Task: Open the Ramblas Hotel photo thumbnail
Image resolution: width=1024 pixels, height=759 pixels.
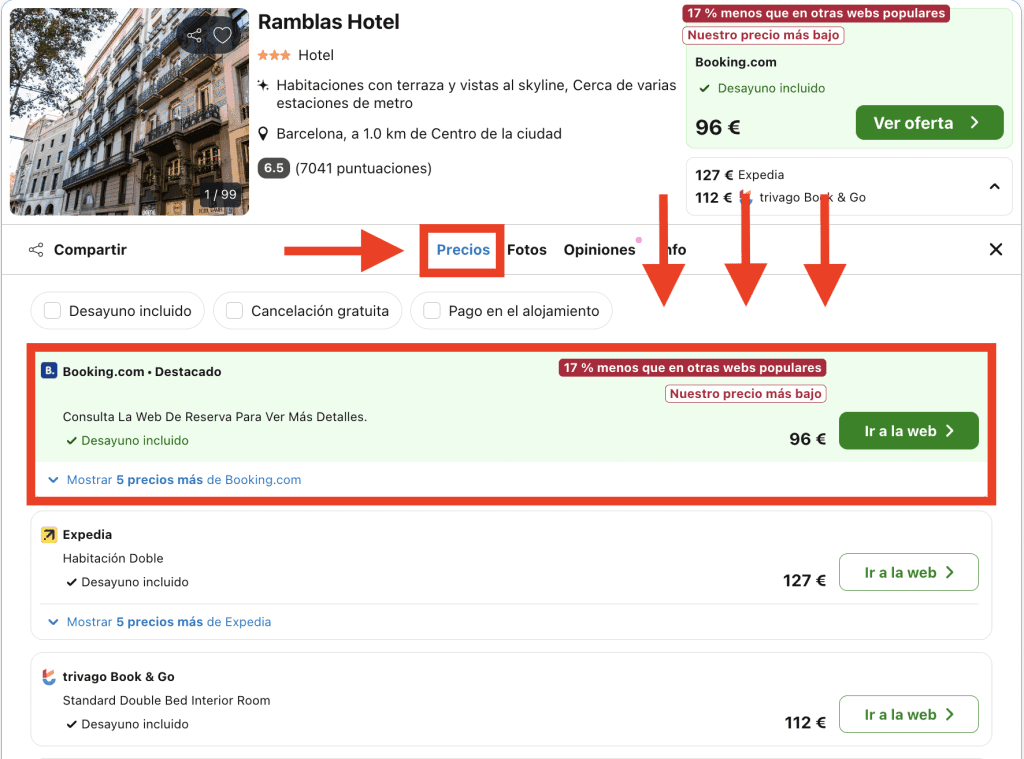Action: click(129, 111)
